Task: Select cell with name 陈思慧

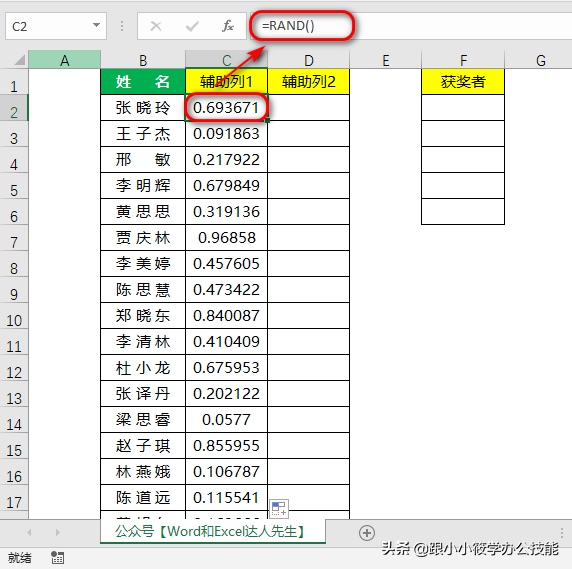Action: coord(143,290)
